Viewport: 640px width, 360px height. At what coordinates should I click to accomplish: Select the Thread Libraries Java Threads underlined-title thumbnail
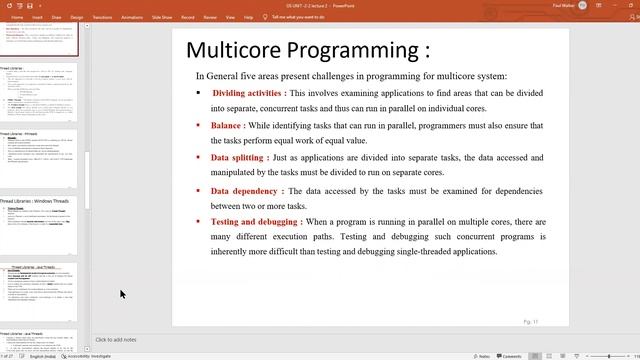coord(38,292)
